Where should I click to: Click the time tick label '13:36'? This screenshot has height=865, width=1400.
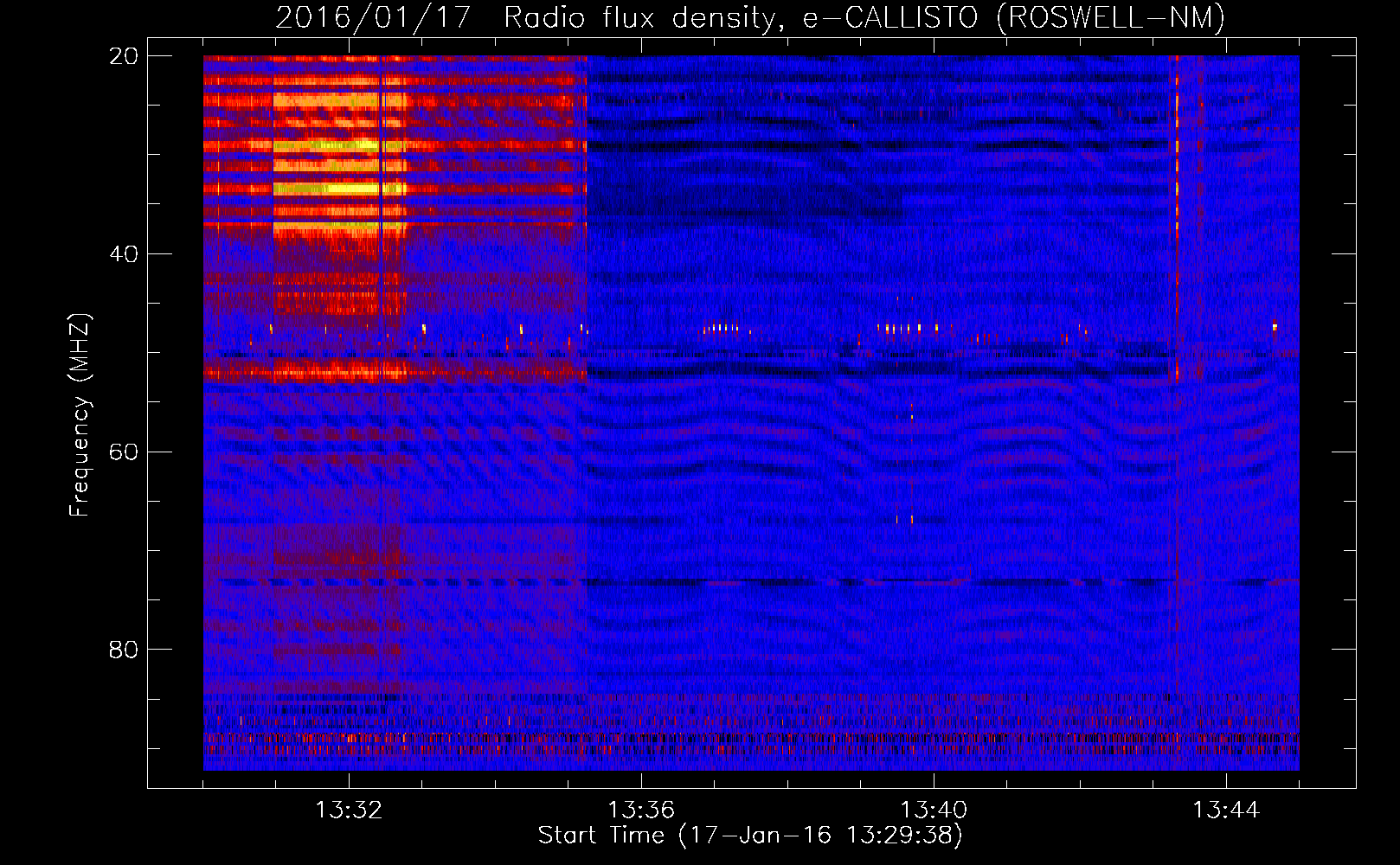pos(641,810)
